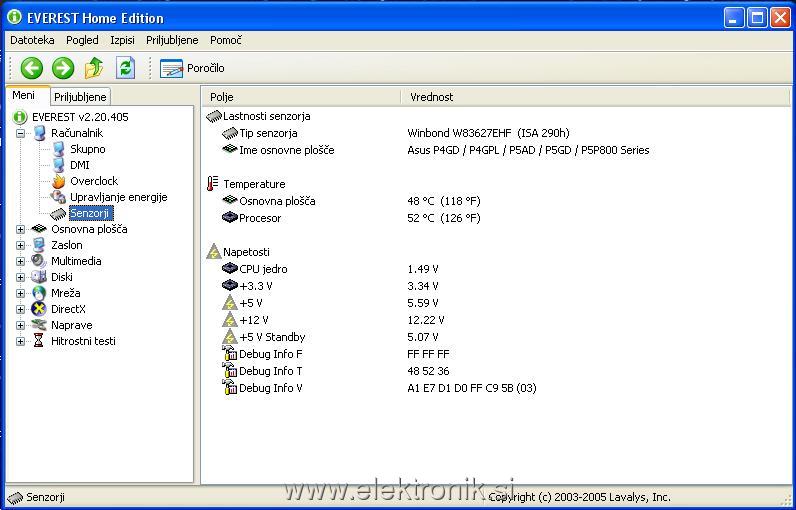
Task: Click the Multimedia speaker icon
Action: (39, 261)
